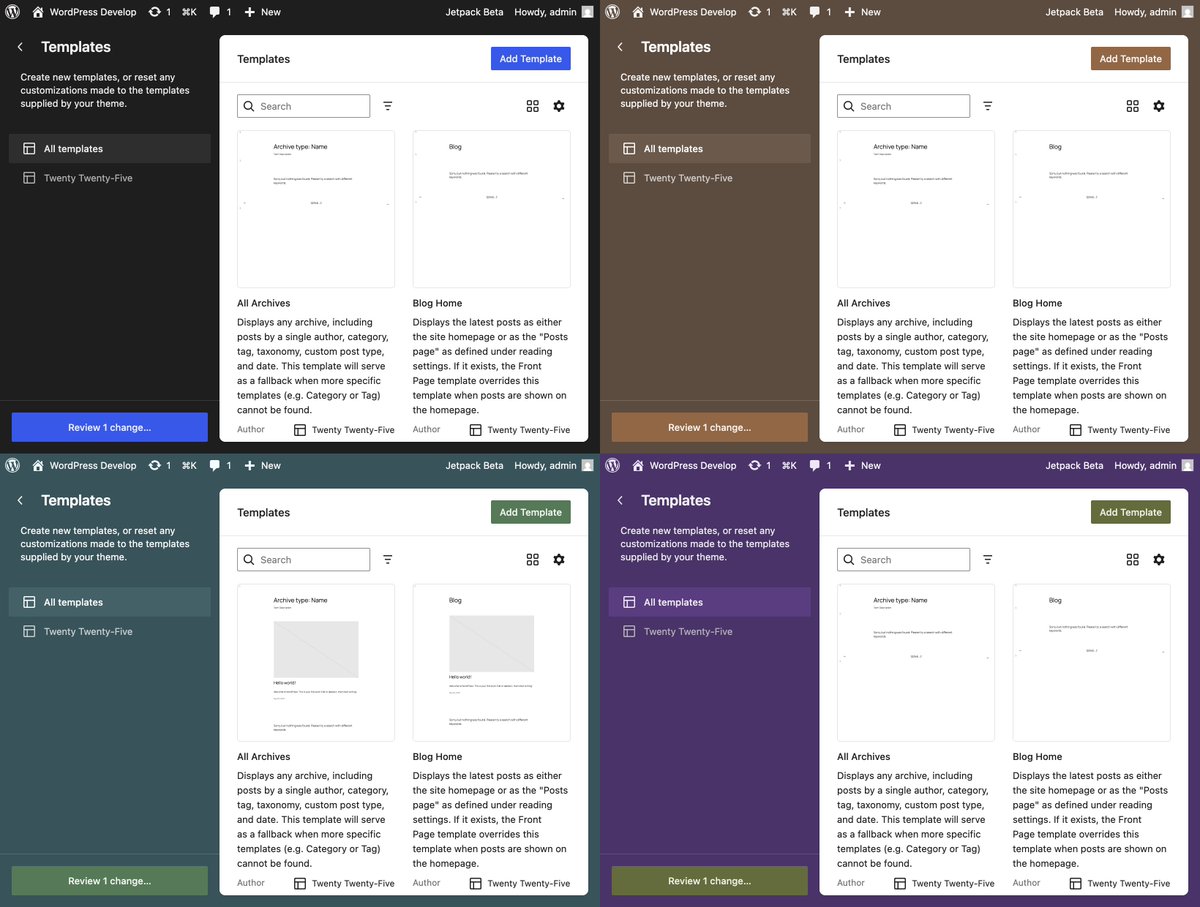Screen dimensions: 1200x907
Task: Open + New menu in purple-themed admin bar
Action: click(x=863, y=465)
